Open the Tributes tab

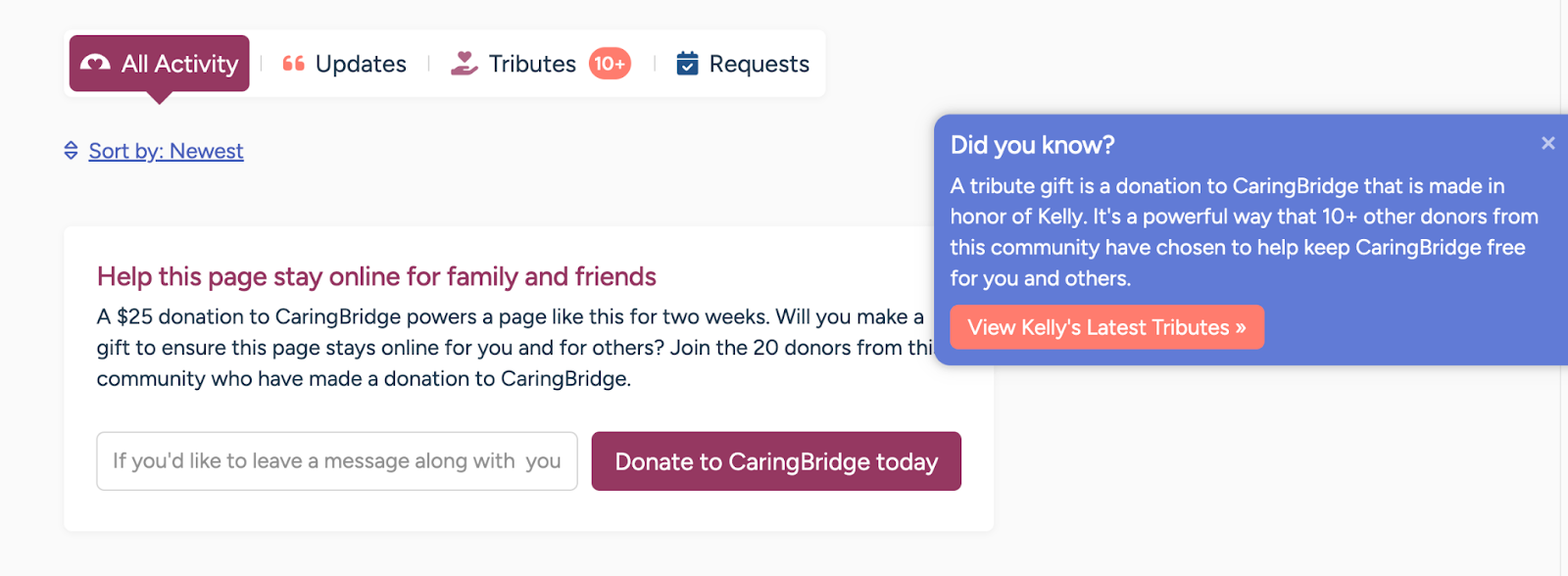[x=532, y=64]
